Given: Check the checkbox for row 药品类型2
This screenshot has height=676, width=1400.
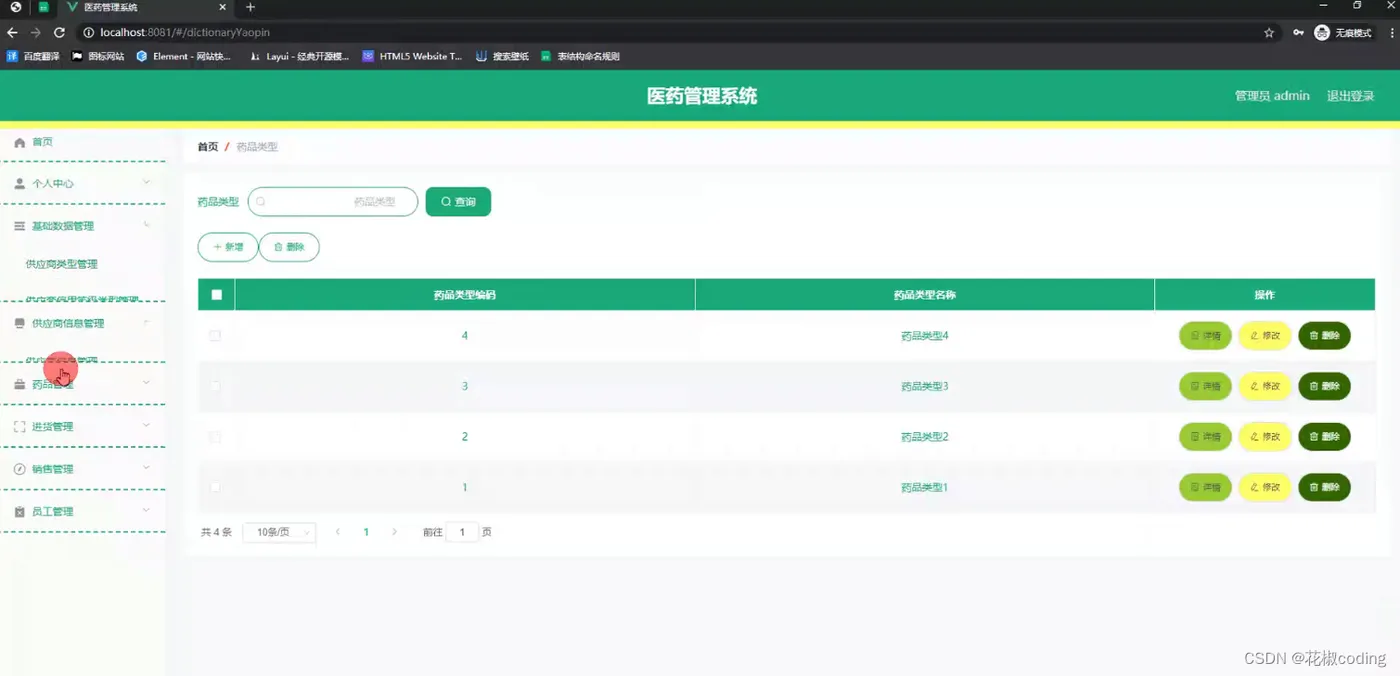Looking at the screenshot, I should coord(215,437).
